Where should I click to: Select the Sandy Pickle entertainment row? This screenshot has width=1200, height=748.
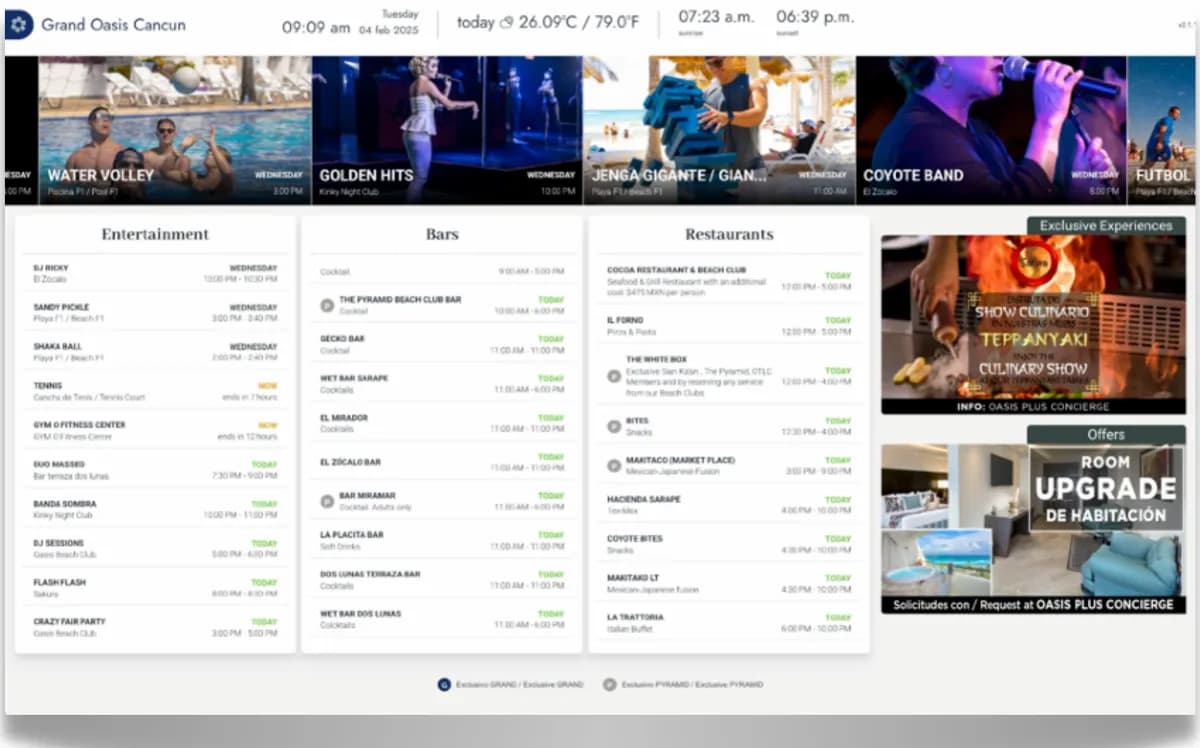tap(155, 313)
